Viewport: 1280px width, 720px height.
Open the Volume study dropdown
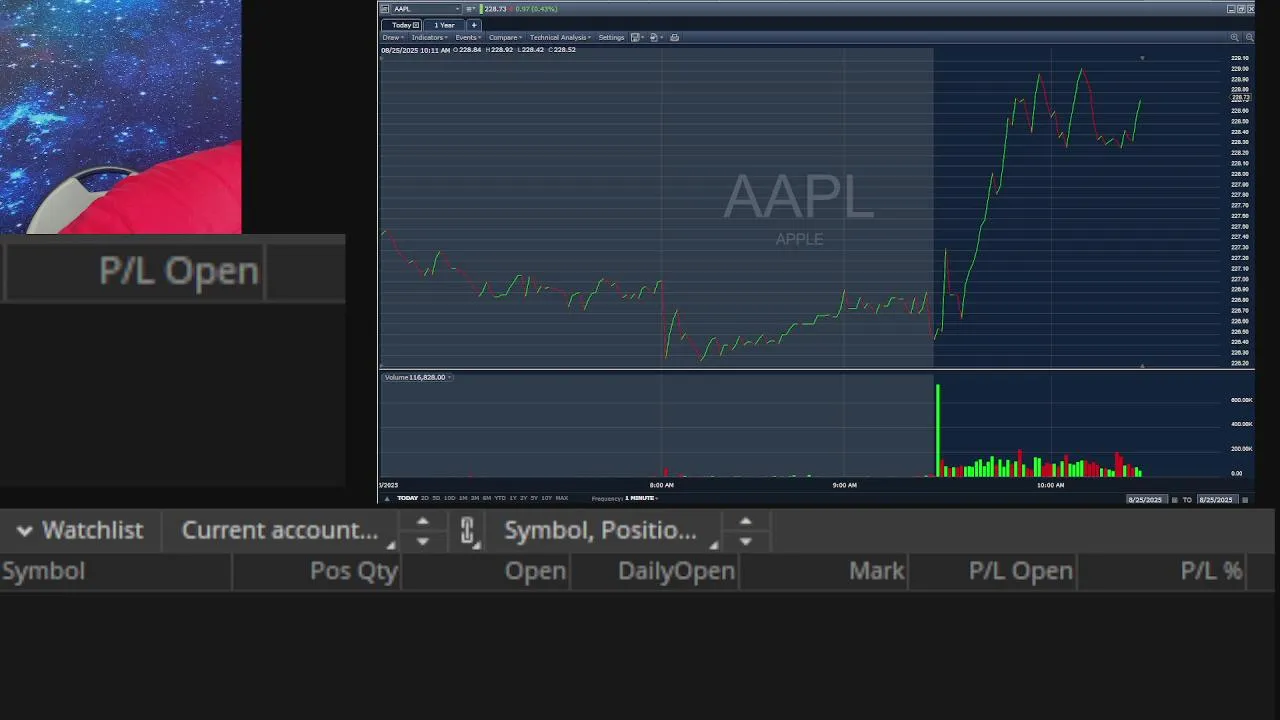pyautogui.click(x=450, y=377)
